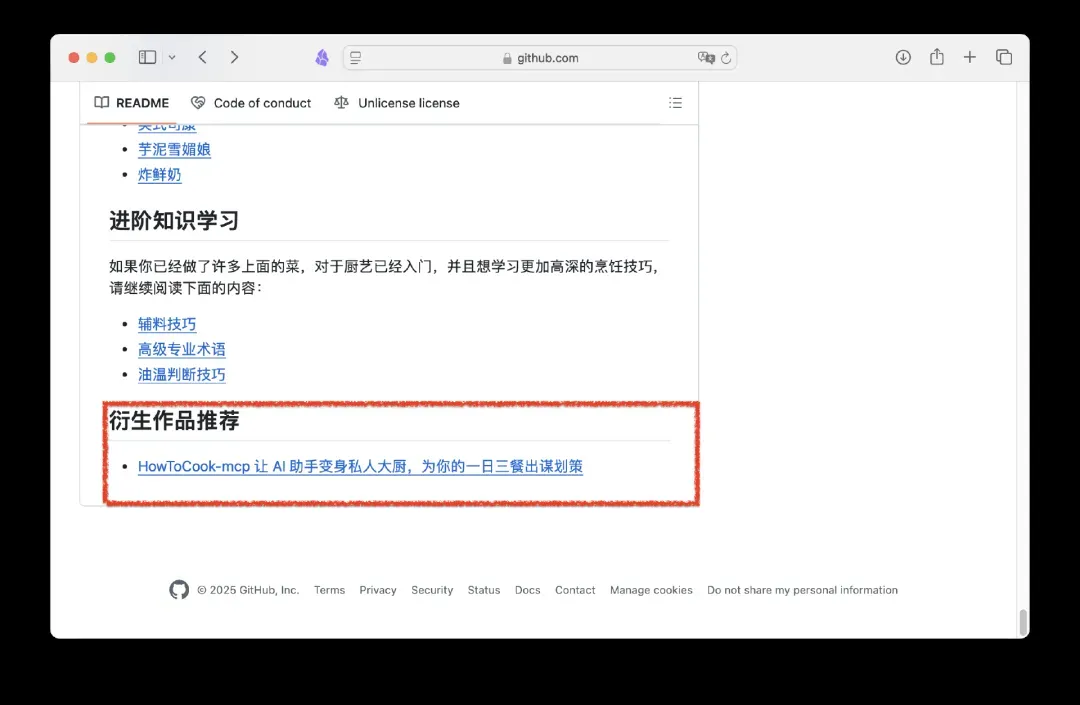Open the Reader page menu icon
Viewport: 1080px width, 705px height.
355,59
